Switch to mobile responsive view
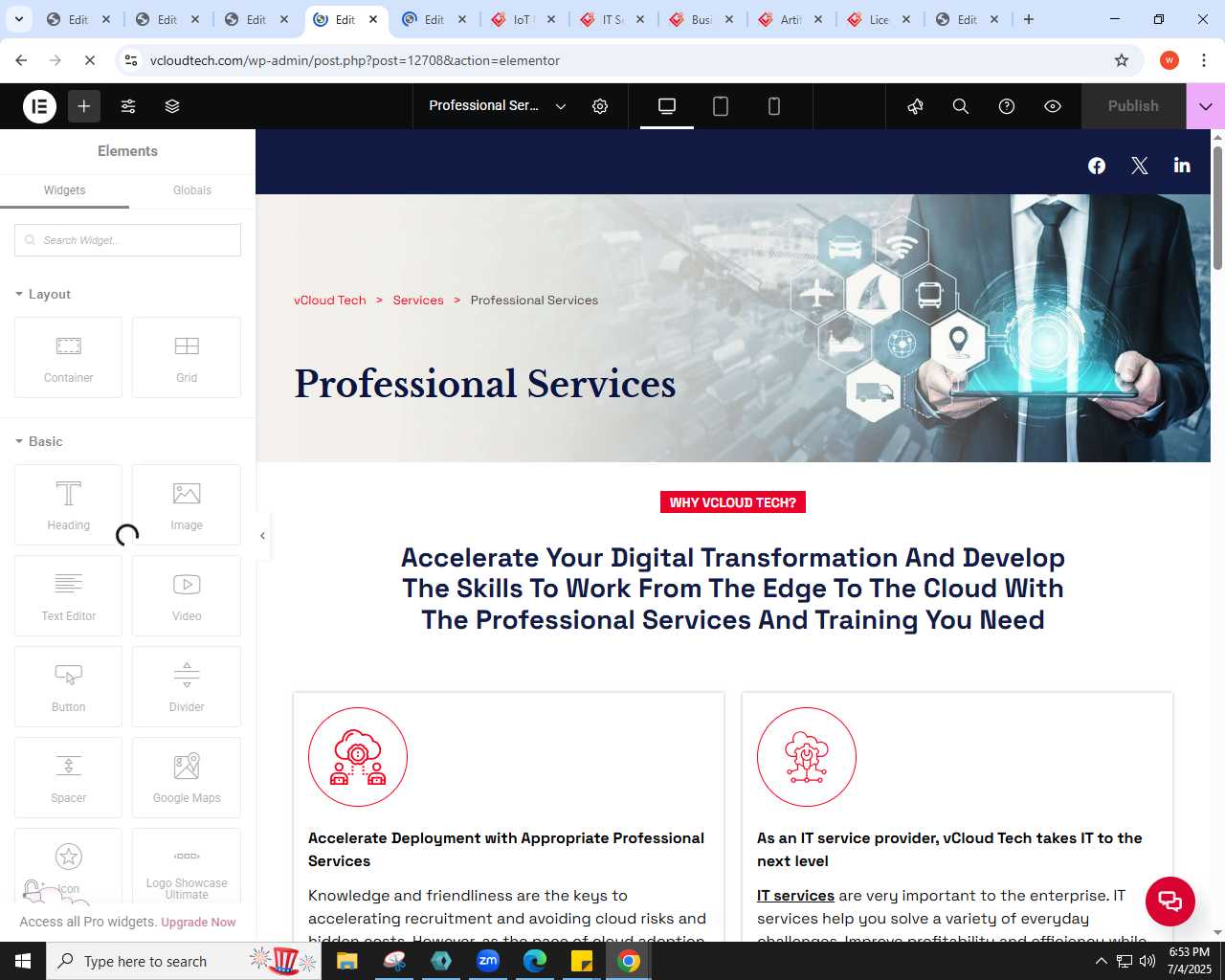The height and width of the screenshot is (980, 1225). coord(774,106)
